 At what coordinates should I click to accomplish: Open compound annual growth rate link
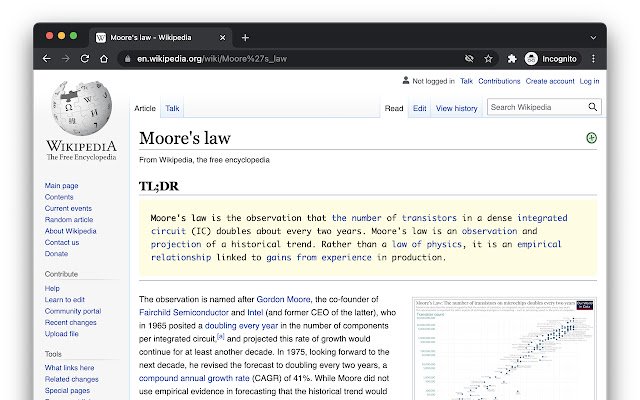point(194,378)
